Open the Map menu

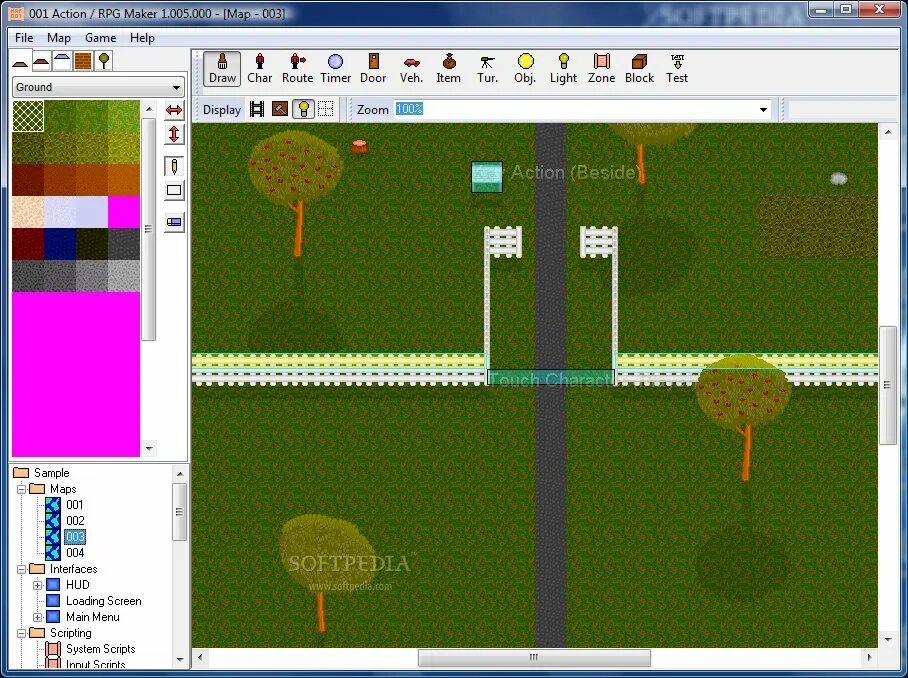click(58, 38)
